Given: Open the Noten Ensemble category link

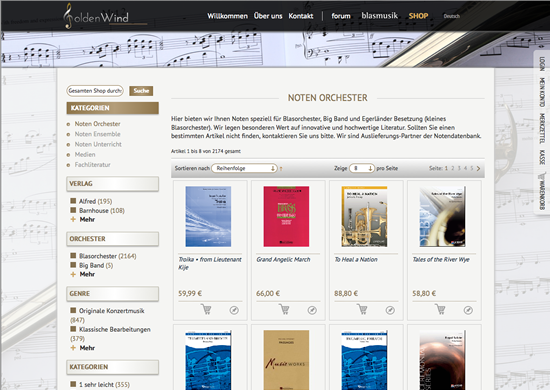Looking at the screenshot, I should (98, 134).
